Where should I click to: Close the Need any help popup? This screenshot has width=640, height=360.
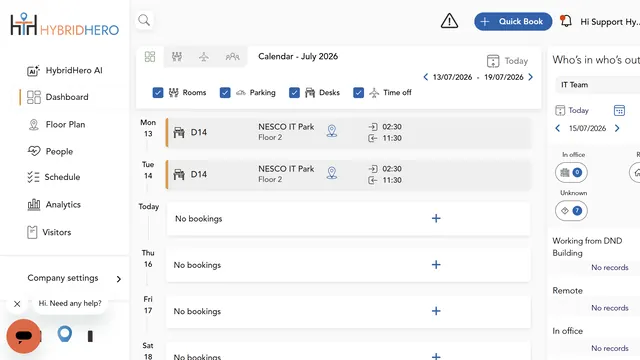tap(17, 304)
